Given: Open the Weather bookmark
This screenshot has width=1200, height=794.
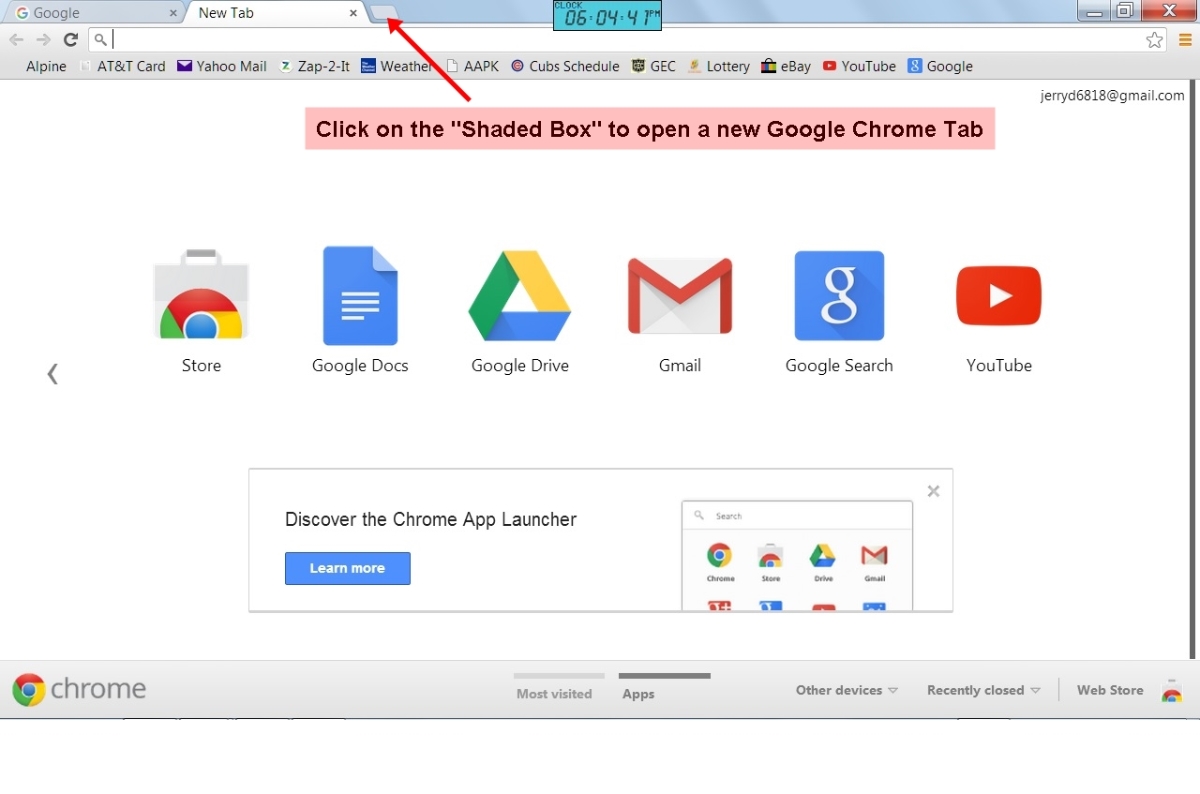Looking at the screenshot, I should 397,66.
